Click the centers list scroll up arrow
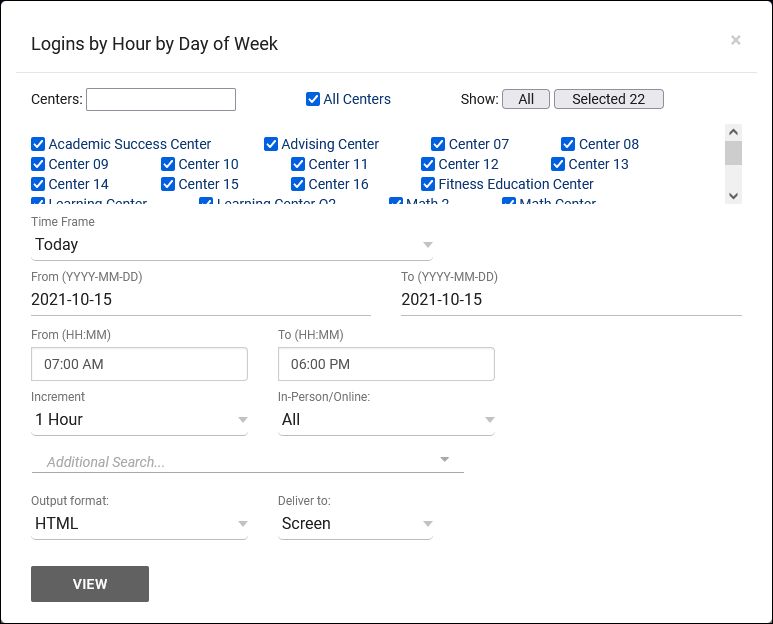Viewport: 773px width, 624px height. pos(733,132)
